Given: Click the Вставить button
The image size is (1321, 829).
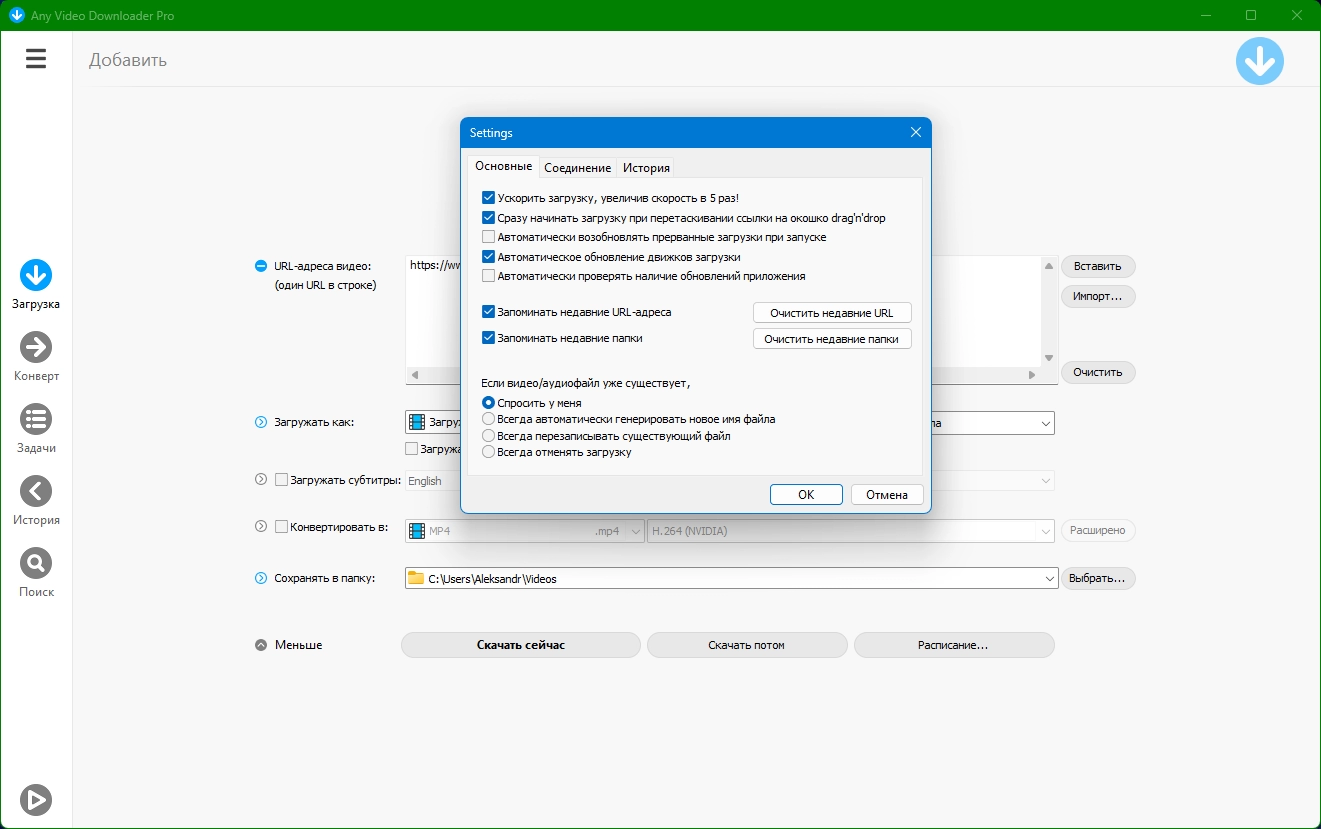Looking at the screenshot, I should 1098,266.
